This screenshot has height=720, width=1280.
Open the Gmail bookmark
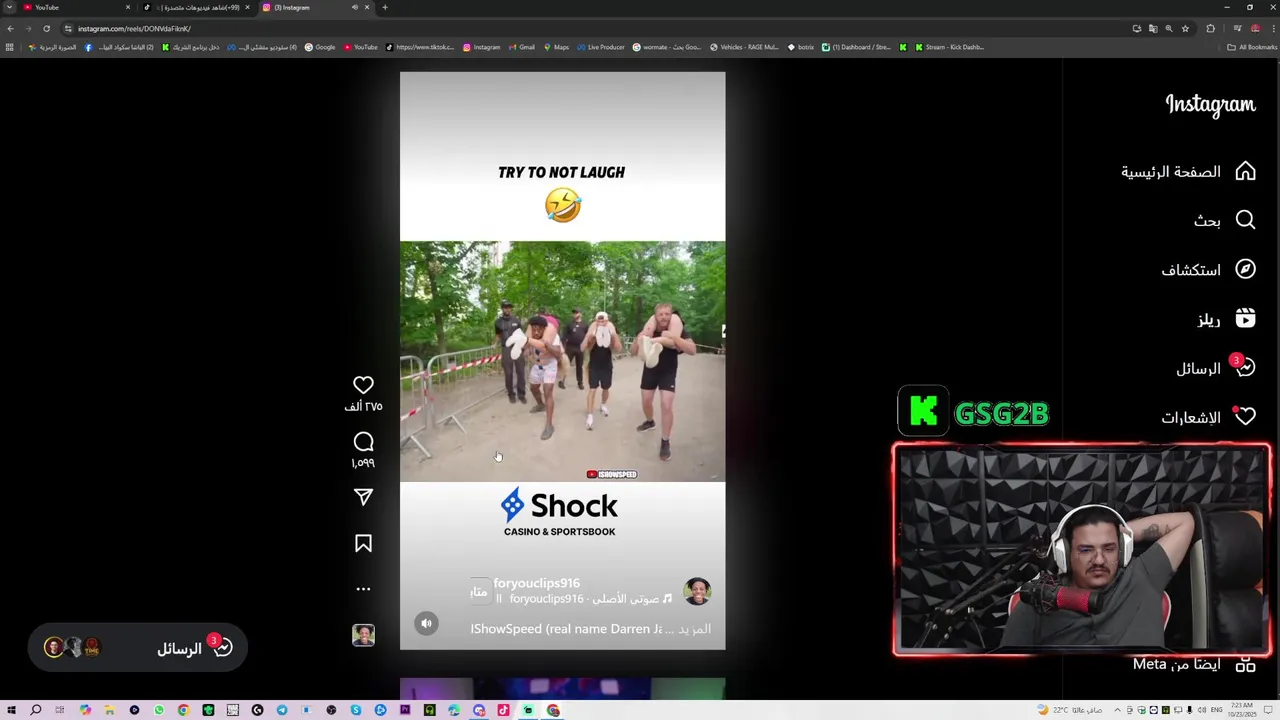pos(522,47)
